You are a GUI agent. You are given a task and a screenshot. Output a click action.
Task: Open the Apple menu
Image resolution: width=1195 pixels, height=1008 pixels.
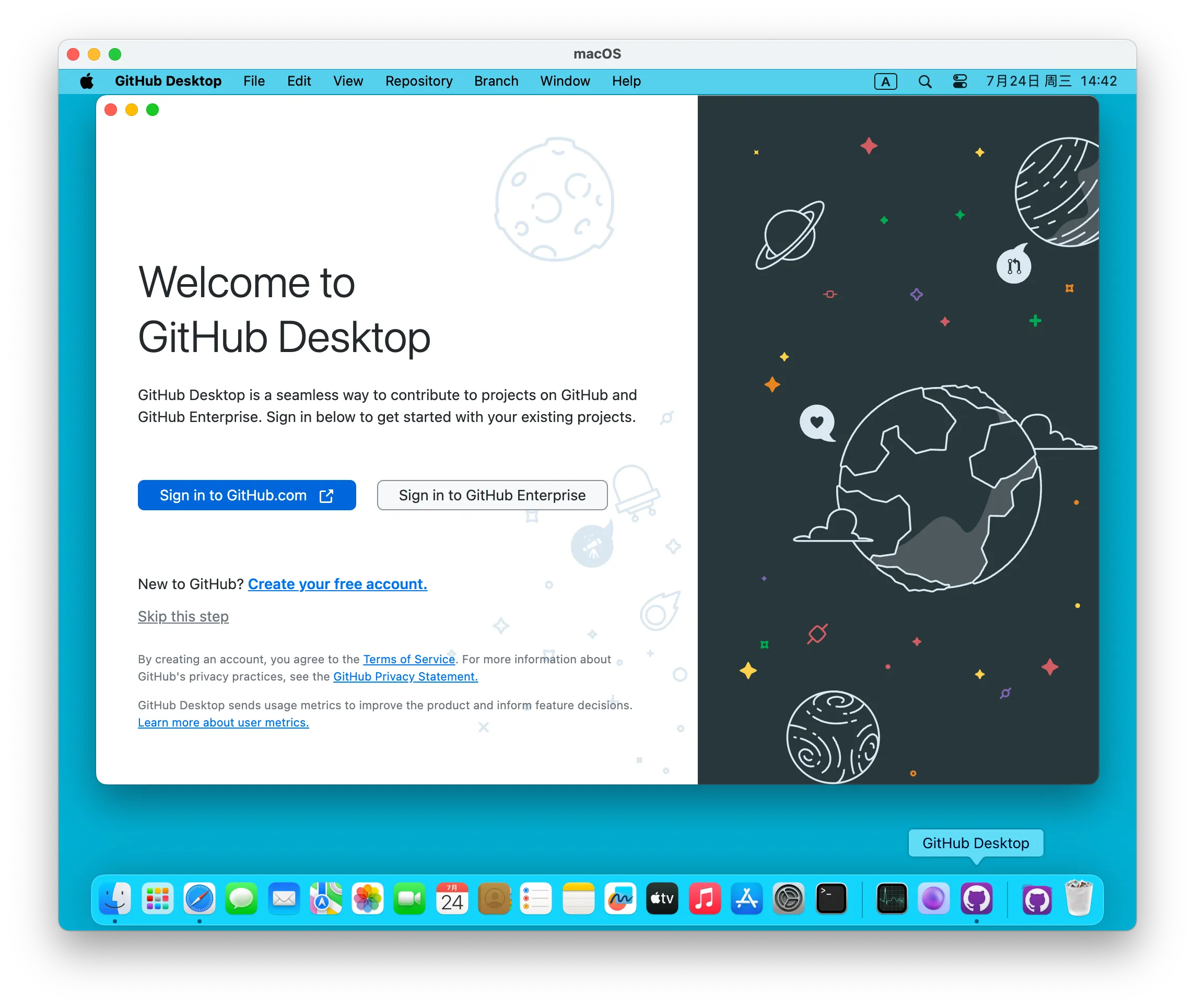(x=87, y=81)
